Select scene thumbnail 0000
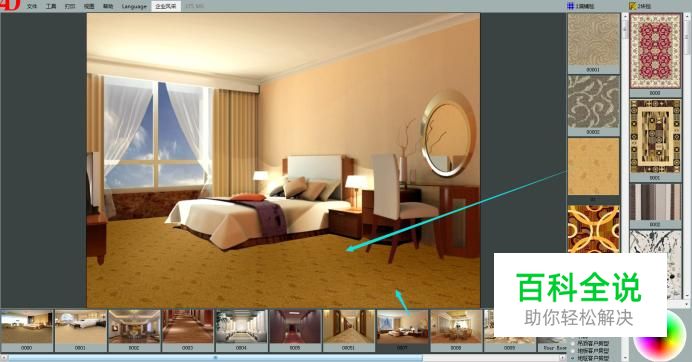 coord(26,330)
